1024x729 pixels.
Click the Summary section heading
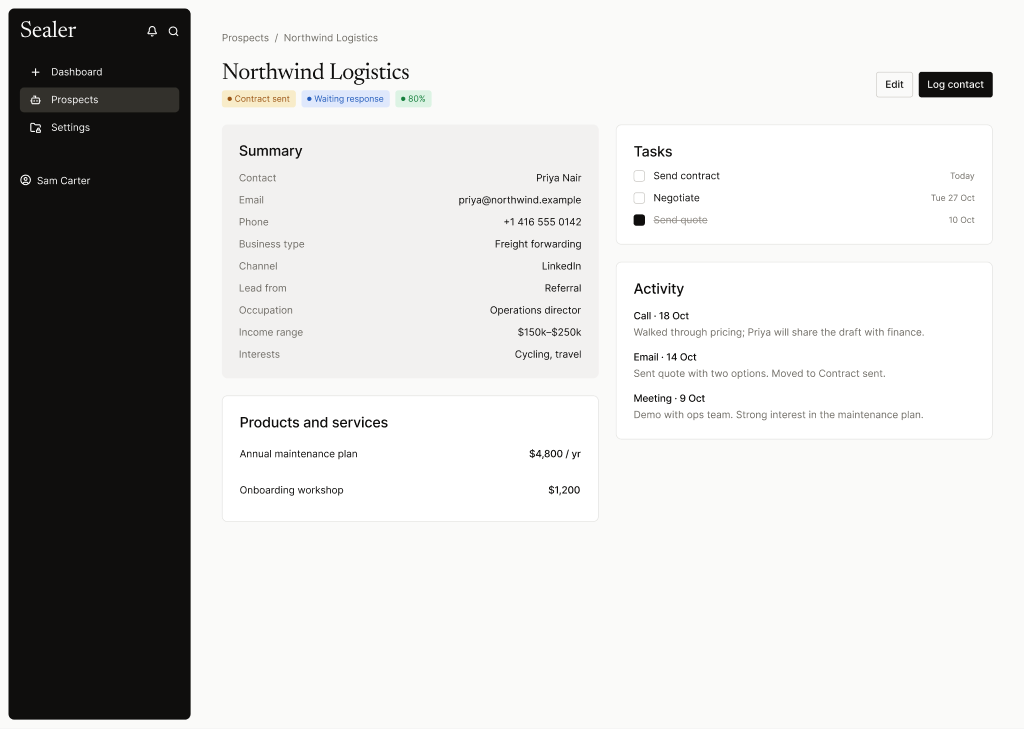270,151
